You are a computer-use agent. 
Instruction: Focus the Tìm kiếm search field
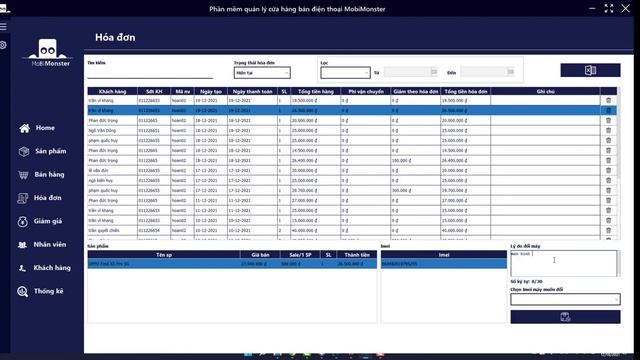click(x=150, y=73)
